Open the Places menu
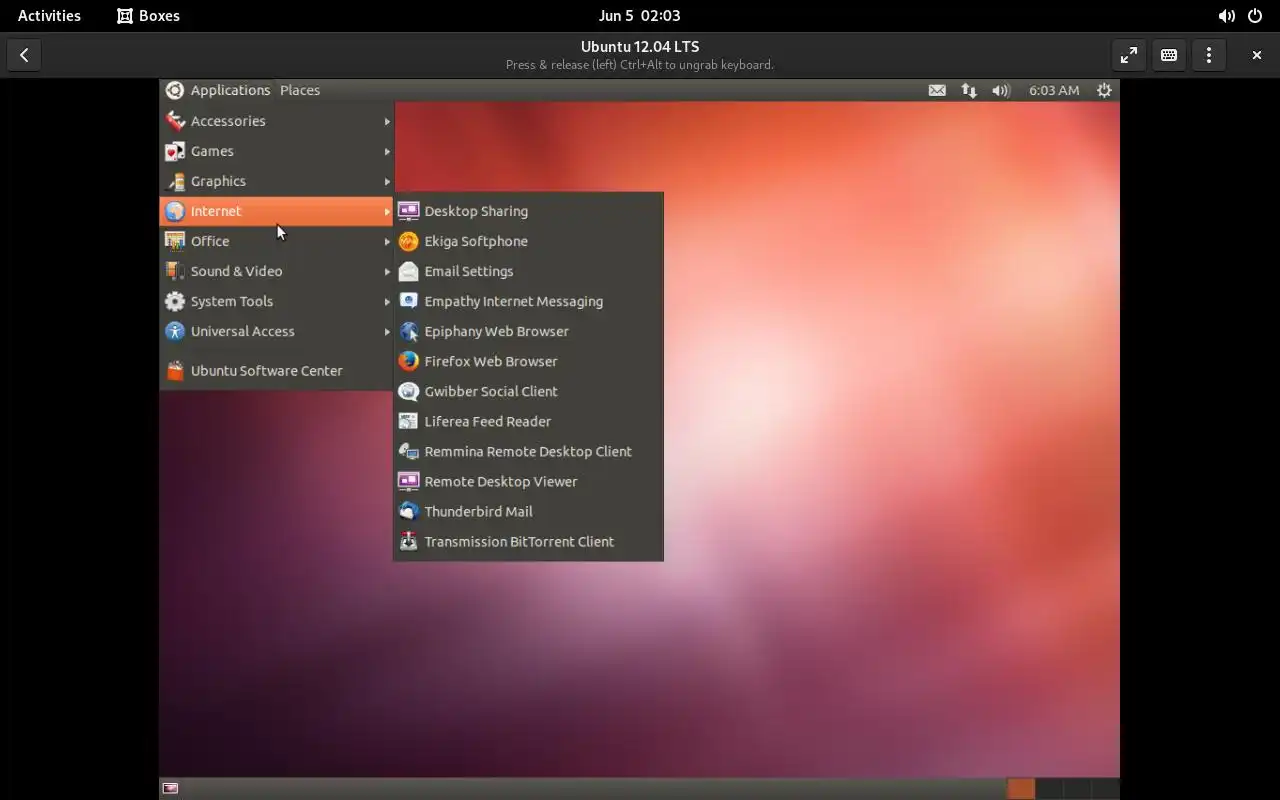 click(x=300, y=90)
